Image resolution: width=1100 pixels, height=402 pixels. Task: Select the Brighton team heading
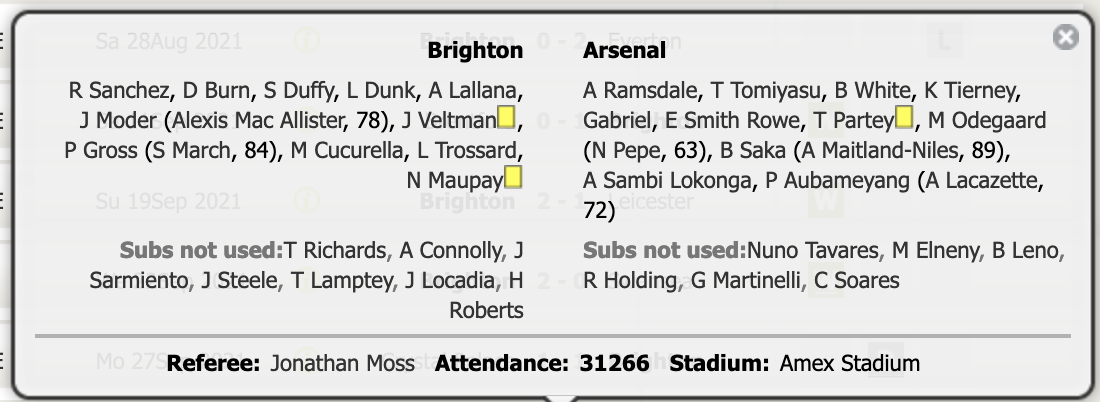tap(475, 51)
